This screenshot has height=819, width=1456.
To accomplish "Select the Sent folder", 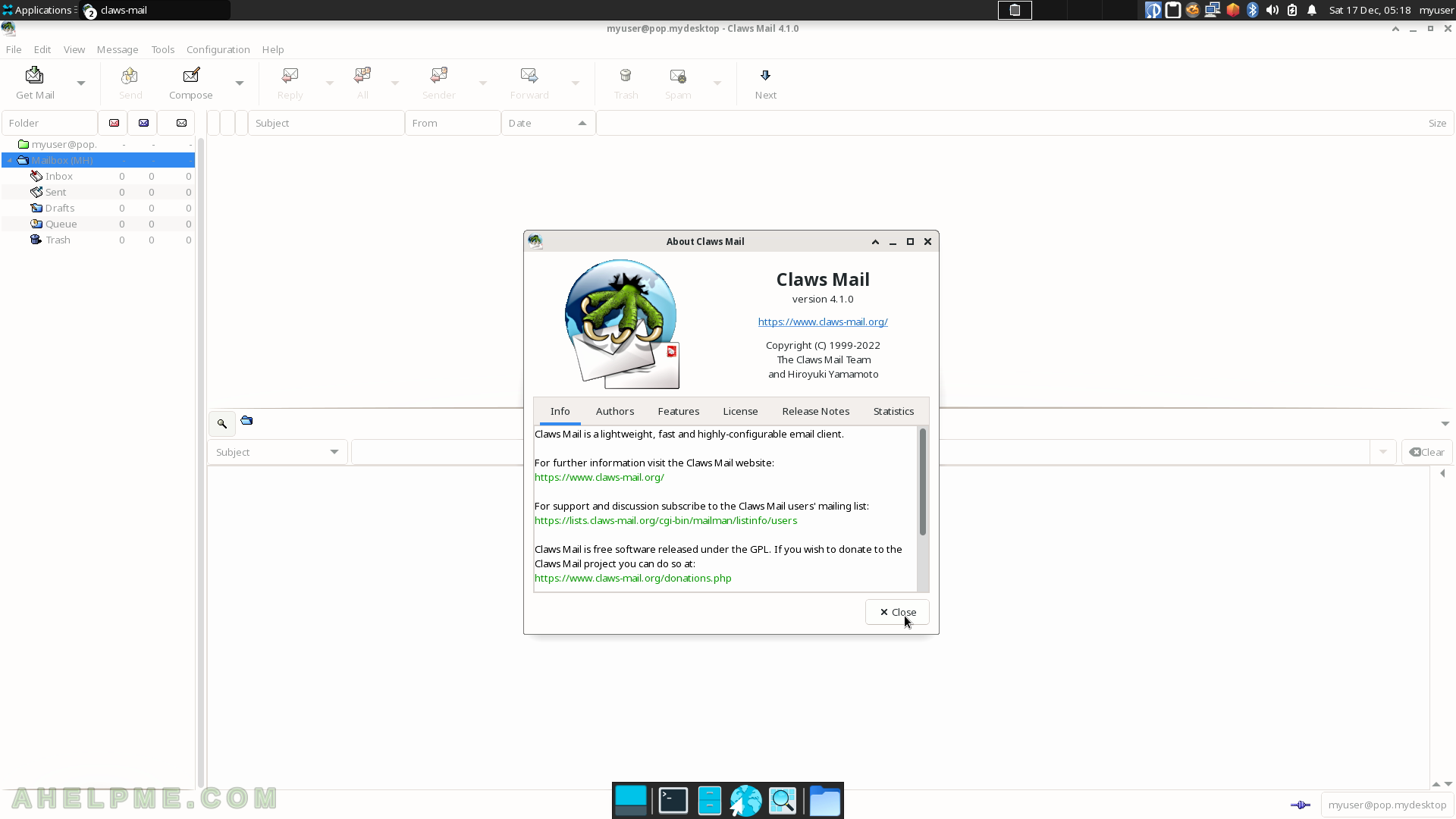I will (x=98, y=192).
